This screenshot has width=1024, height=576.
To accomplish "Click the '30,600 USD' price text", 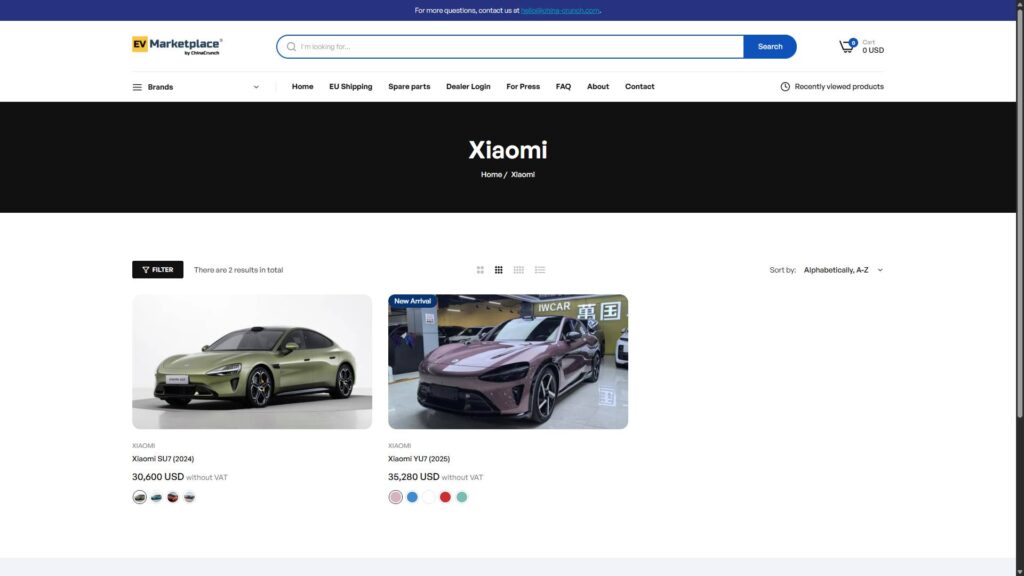I will coord(158,477).
